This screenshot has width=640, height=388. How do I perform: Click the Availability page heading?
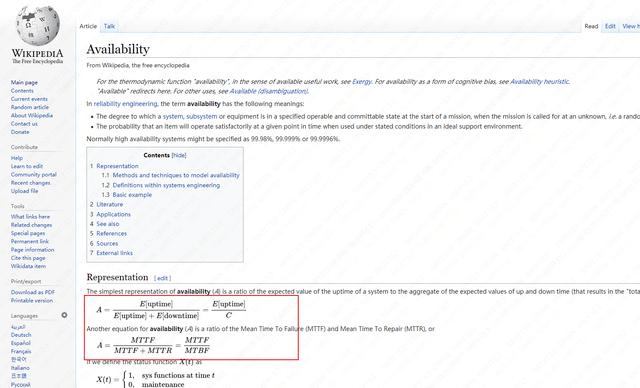(x=118, y=49)
